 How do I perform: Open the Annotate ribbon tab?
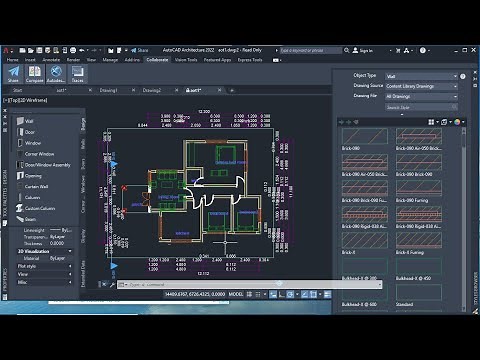(51, 60)
